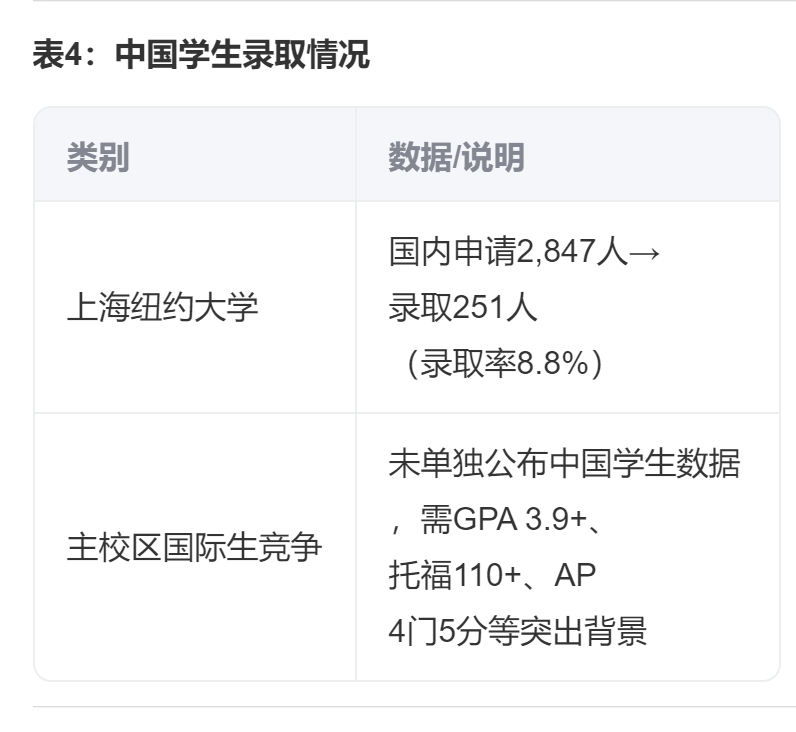796x732 pixels.
Task: Click the 录取251人 line
Action: tap(463, 308)
